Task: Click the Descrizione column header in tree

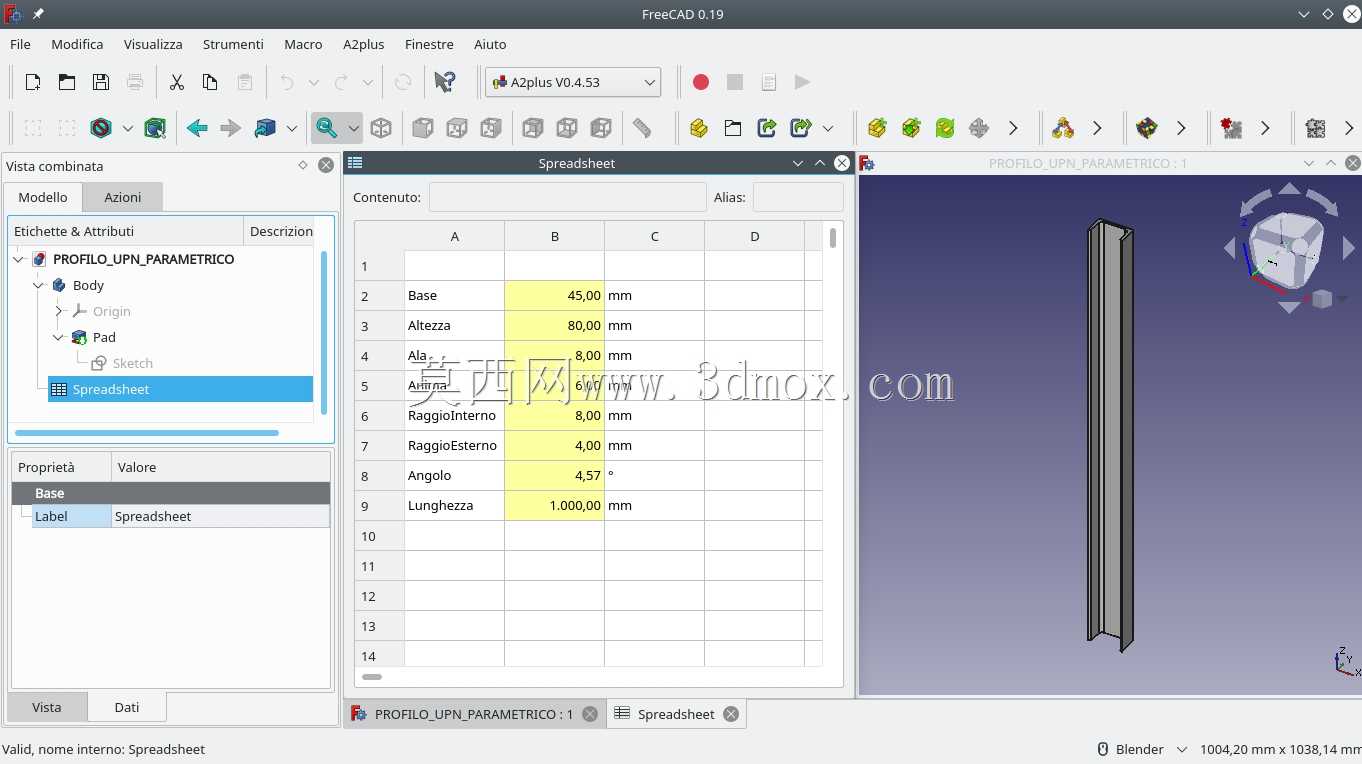Action: pos(281,231)
